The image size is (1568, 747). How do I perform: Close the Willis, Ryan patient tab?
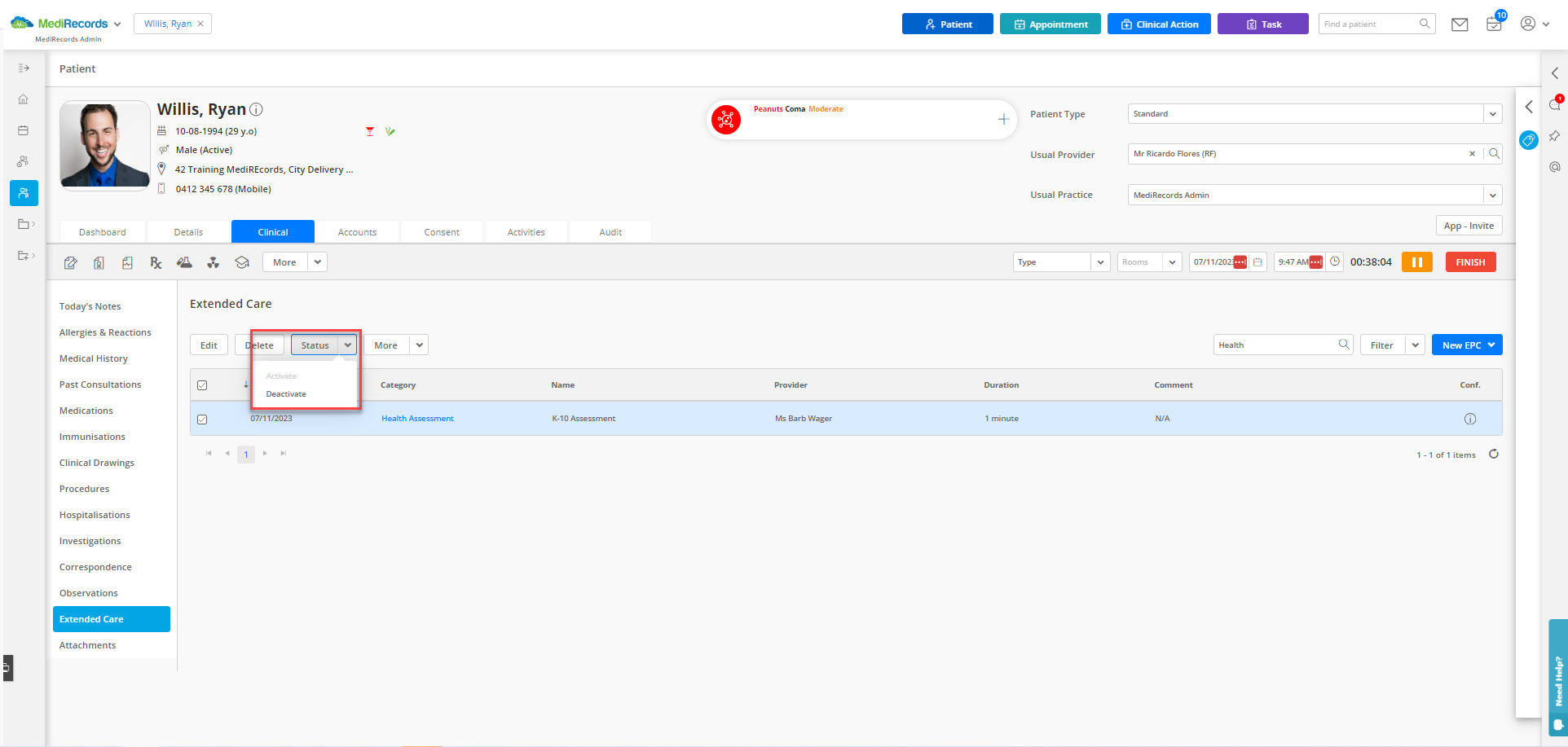point(200,24)
